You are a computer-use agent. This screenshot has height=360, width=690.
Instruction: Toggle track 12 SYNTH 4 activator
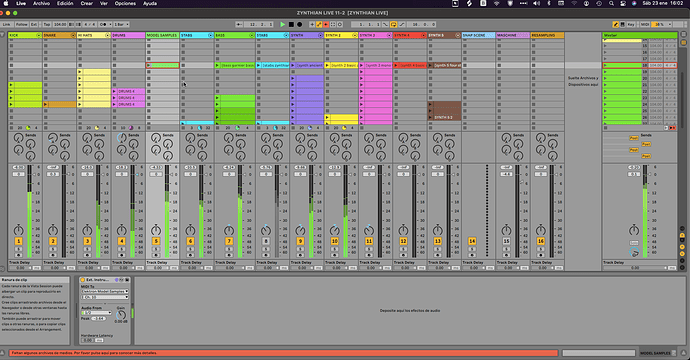403,241
